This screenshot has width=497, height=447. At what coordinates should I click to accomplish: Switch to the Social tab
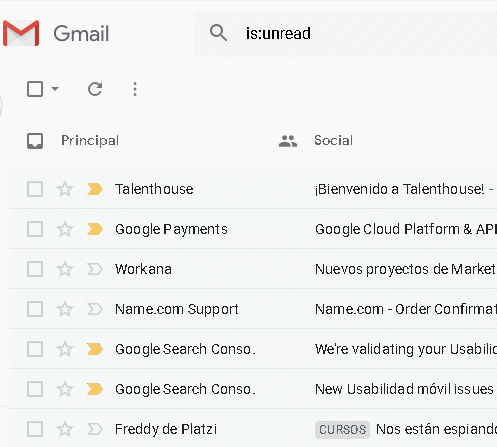click(x=333, y=140)
